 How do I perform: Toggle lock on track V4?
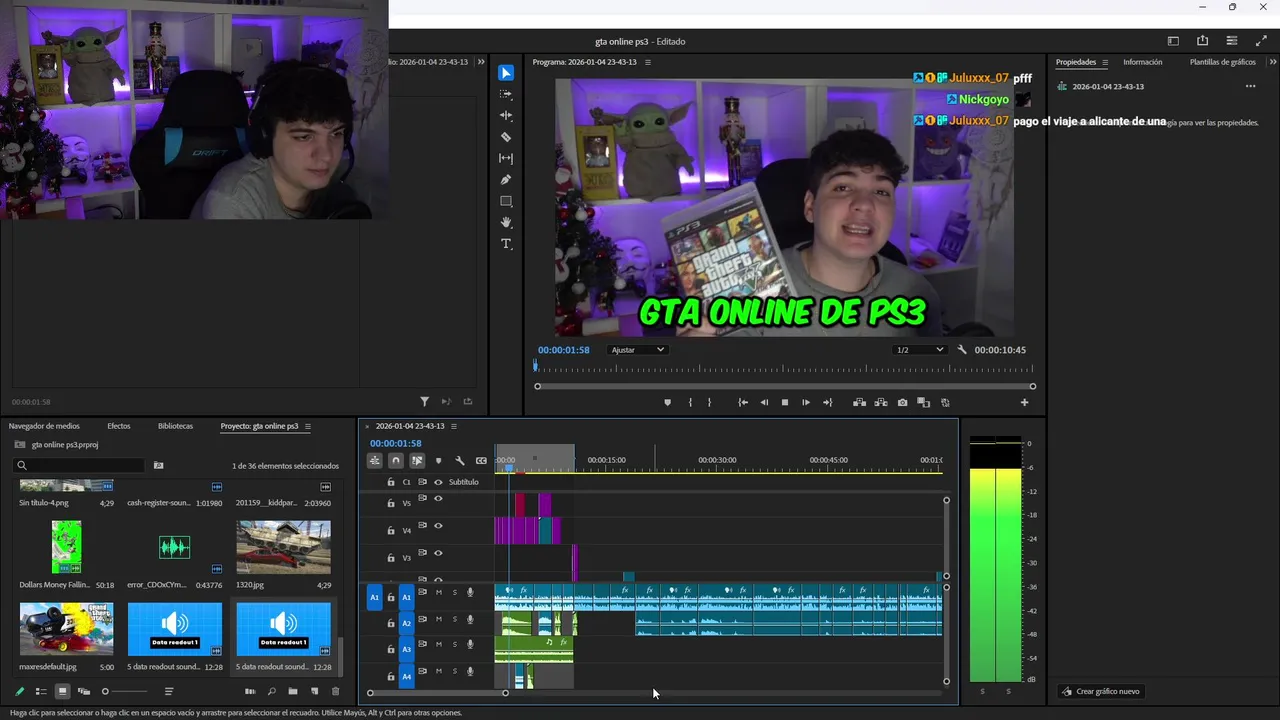point(391,530)
